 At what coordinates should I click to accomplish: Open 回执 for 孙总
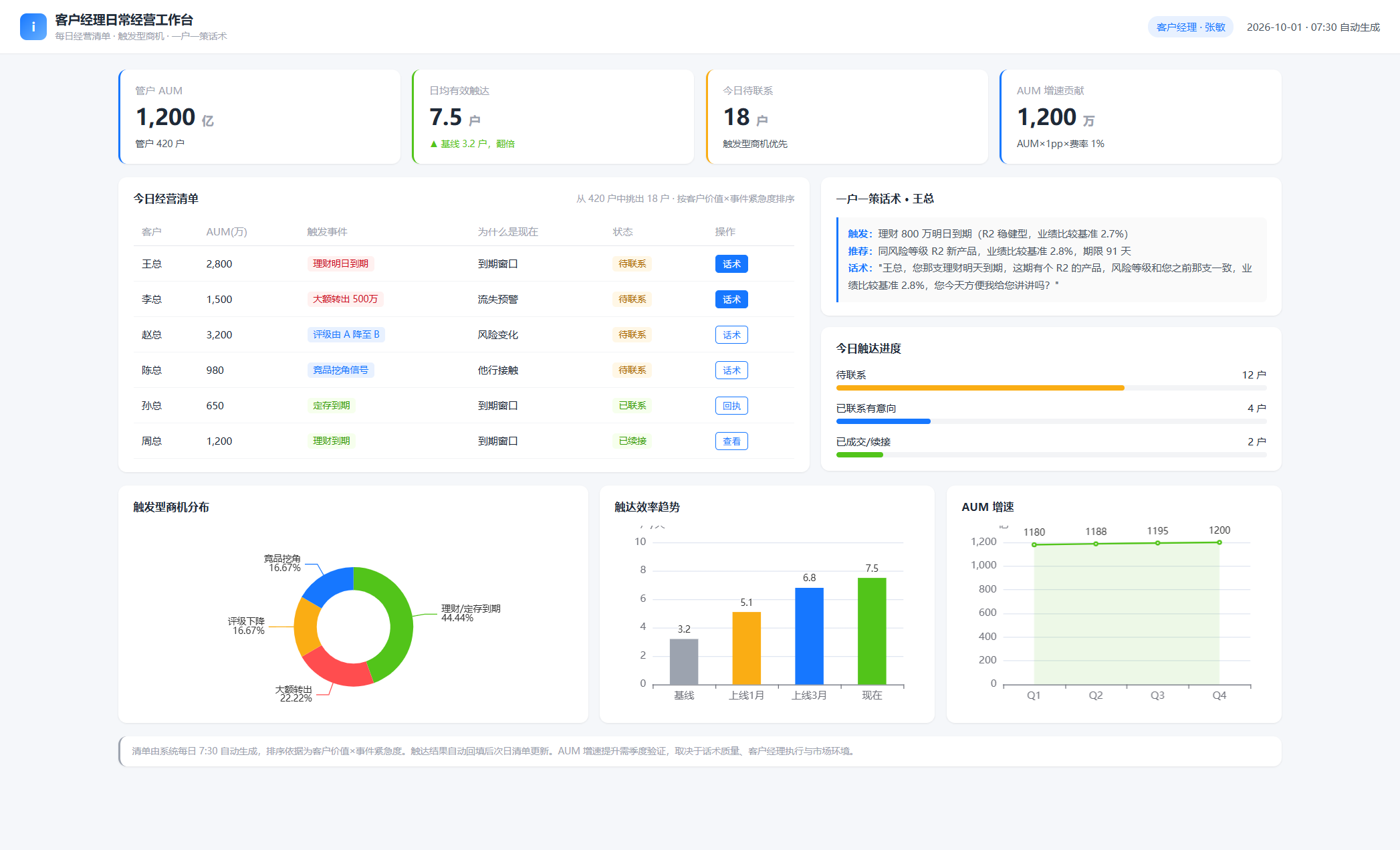tap(731, 406)
